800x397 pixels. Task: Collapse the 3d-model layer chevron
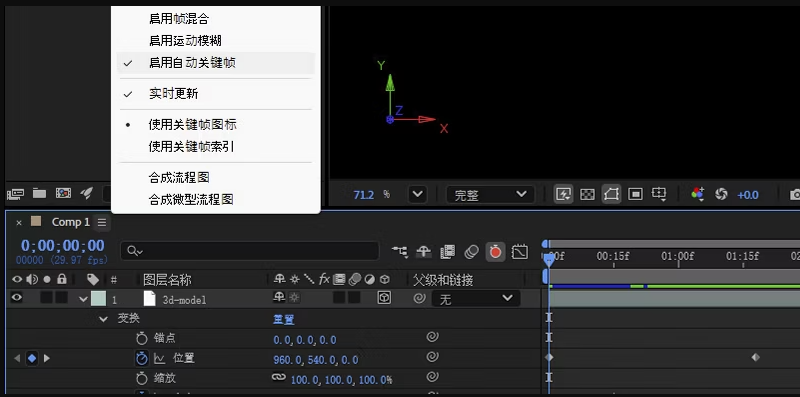[x=84, y=300]
